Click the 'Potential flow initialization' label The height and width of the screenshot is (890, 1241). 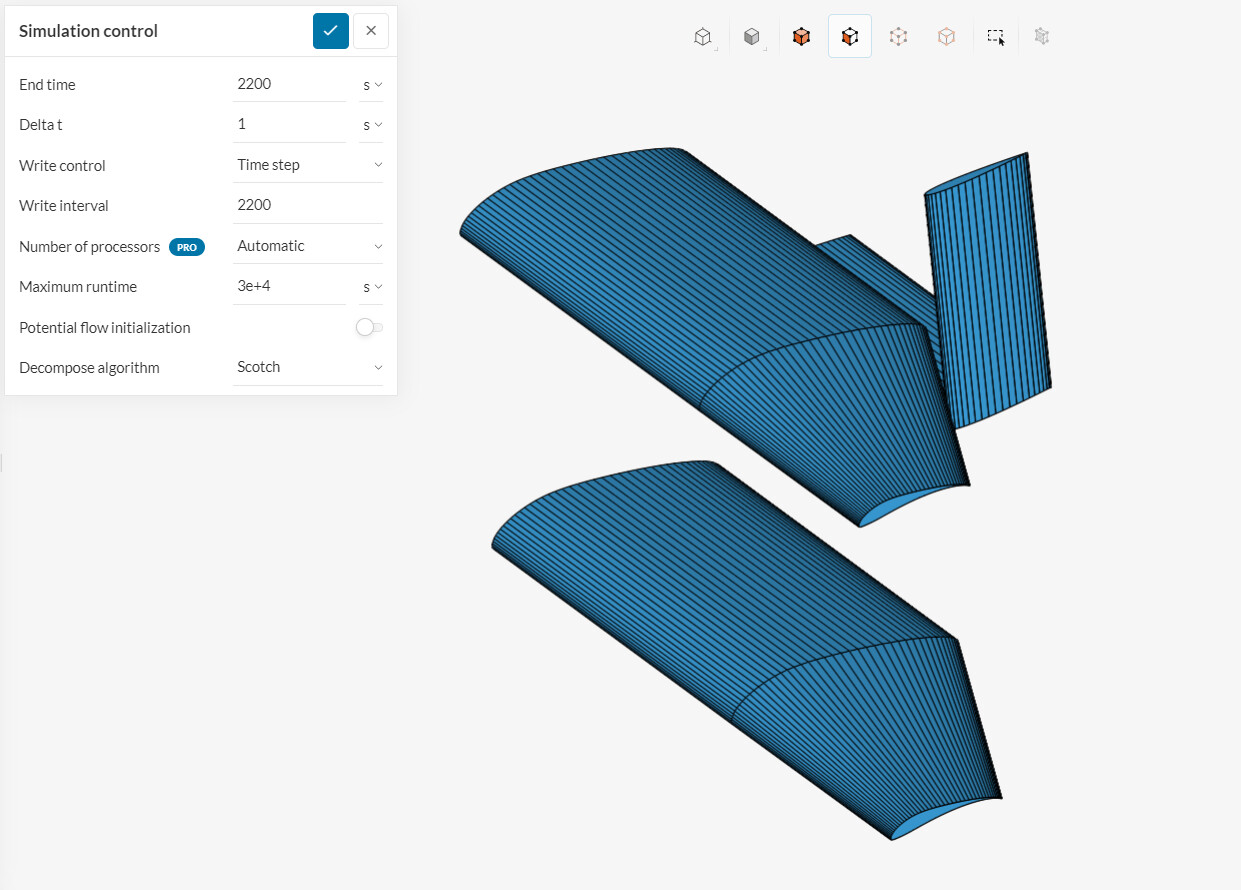coord(105,328)
